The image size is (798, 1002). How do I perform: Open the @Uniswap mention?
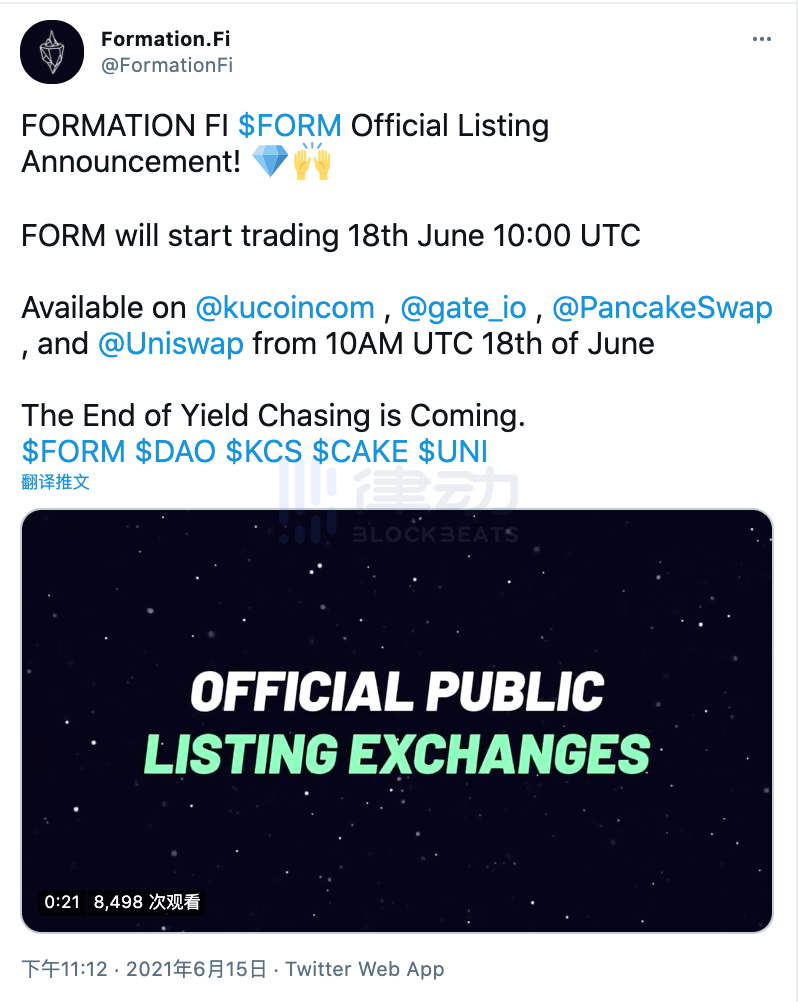click(x=171, y=344)
